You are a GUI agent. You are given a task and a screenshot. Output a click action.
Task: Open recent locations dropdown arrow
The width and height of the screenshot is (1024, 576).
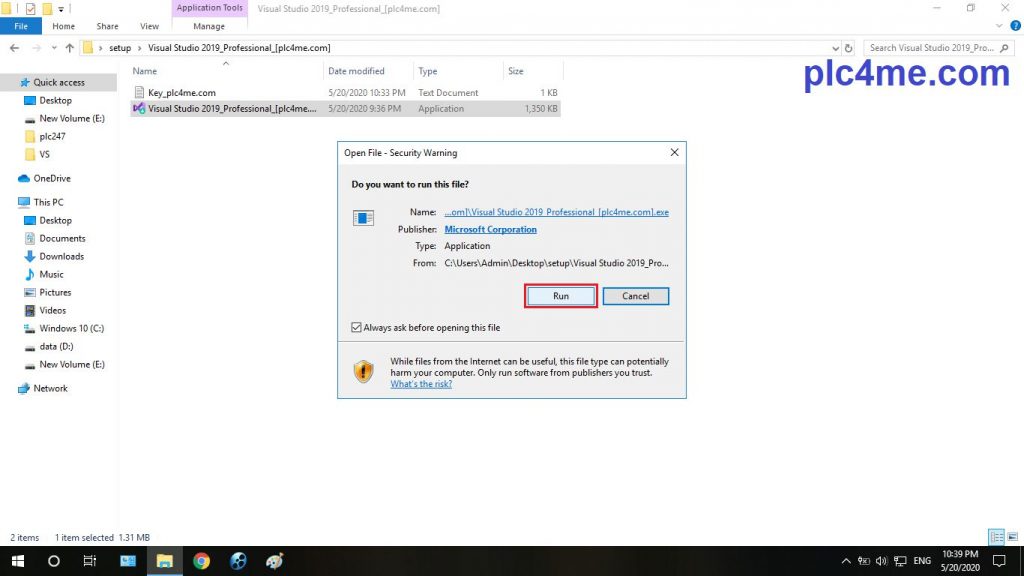pyautogui.click(x=53, y=48)
